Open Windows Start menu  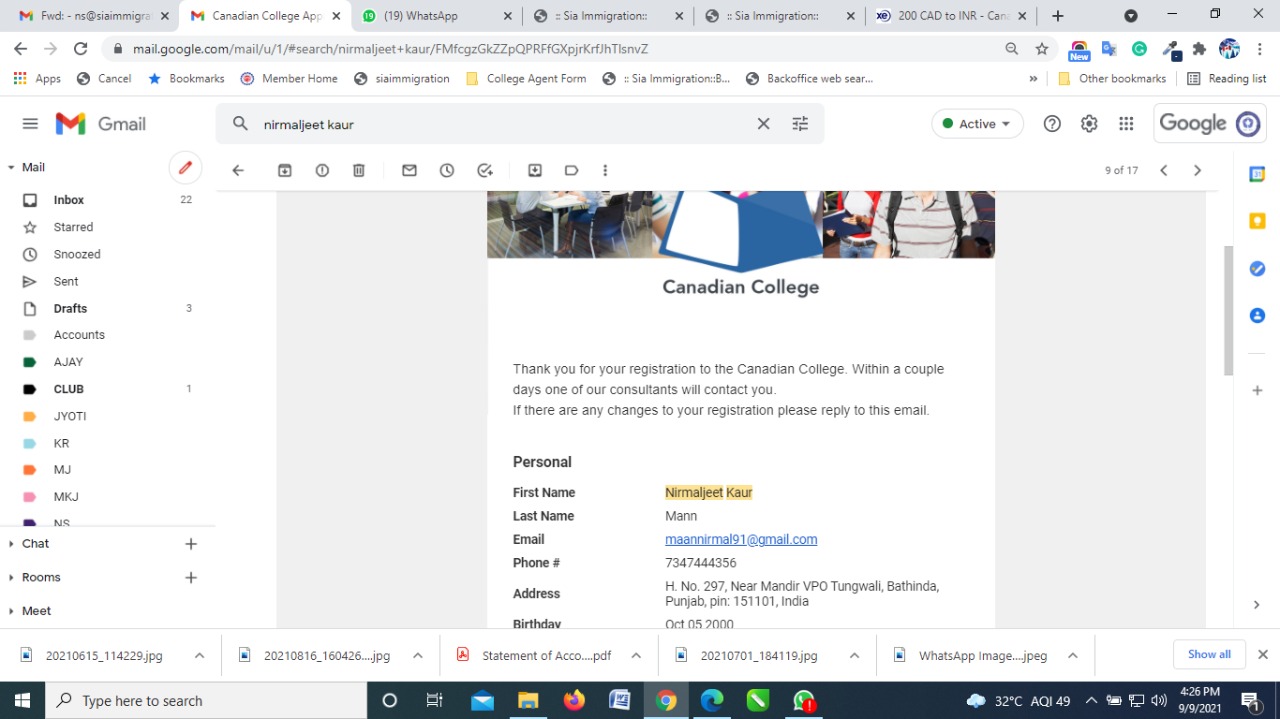pyautogui.click(x=22, y=700)
